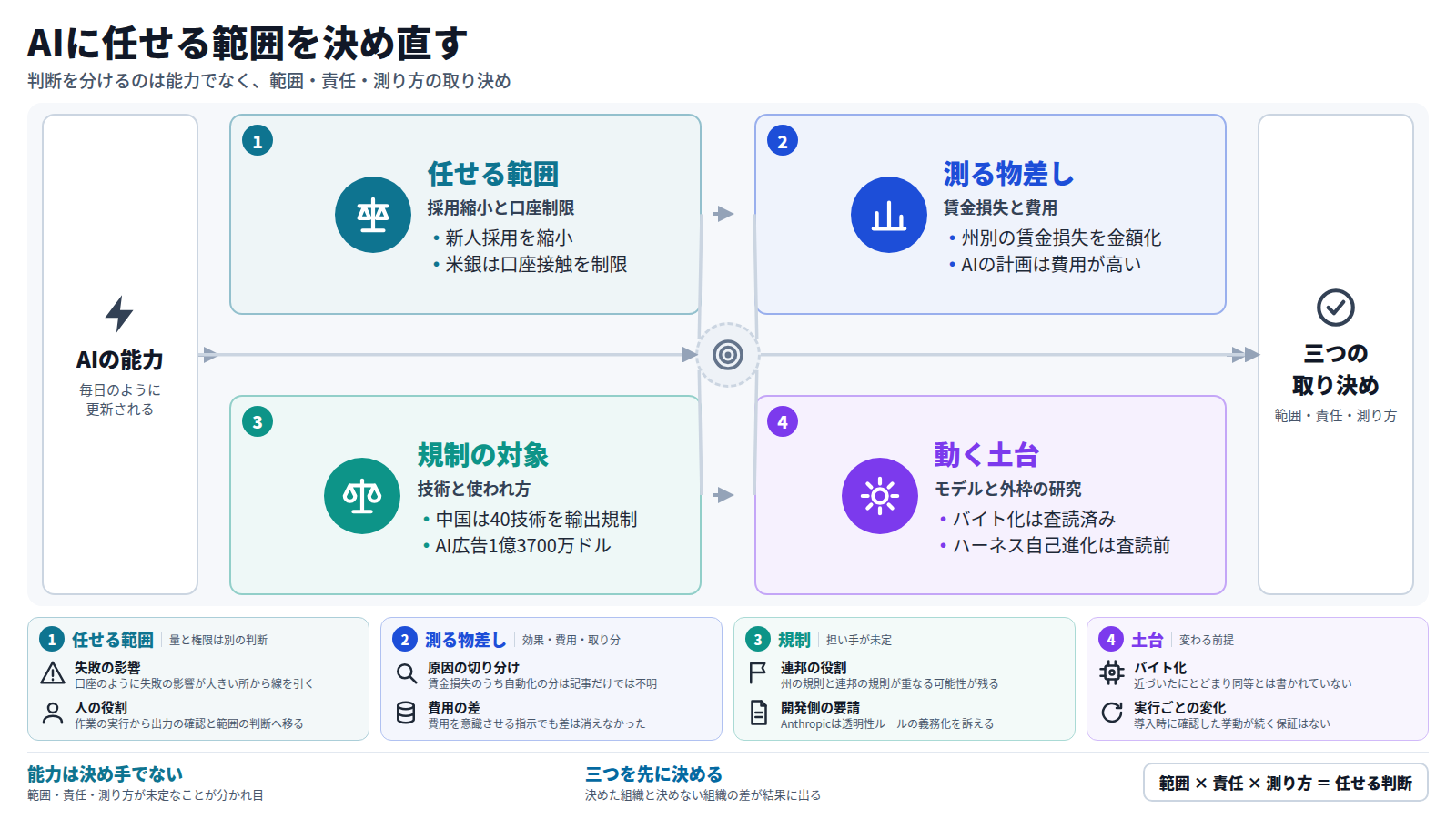Click the bullet ハーネス自己進化は査読前
Screen dimensions: 1456x819
[1061, 545]
